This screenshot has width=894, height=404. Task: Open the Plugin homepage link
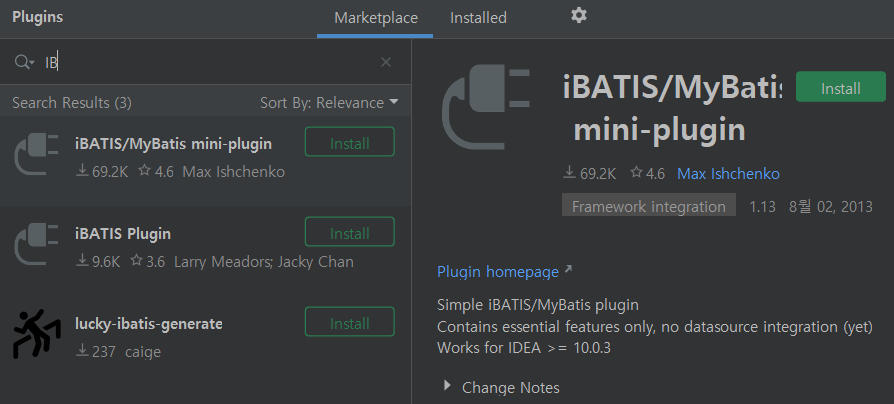point(504,272)
